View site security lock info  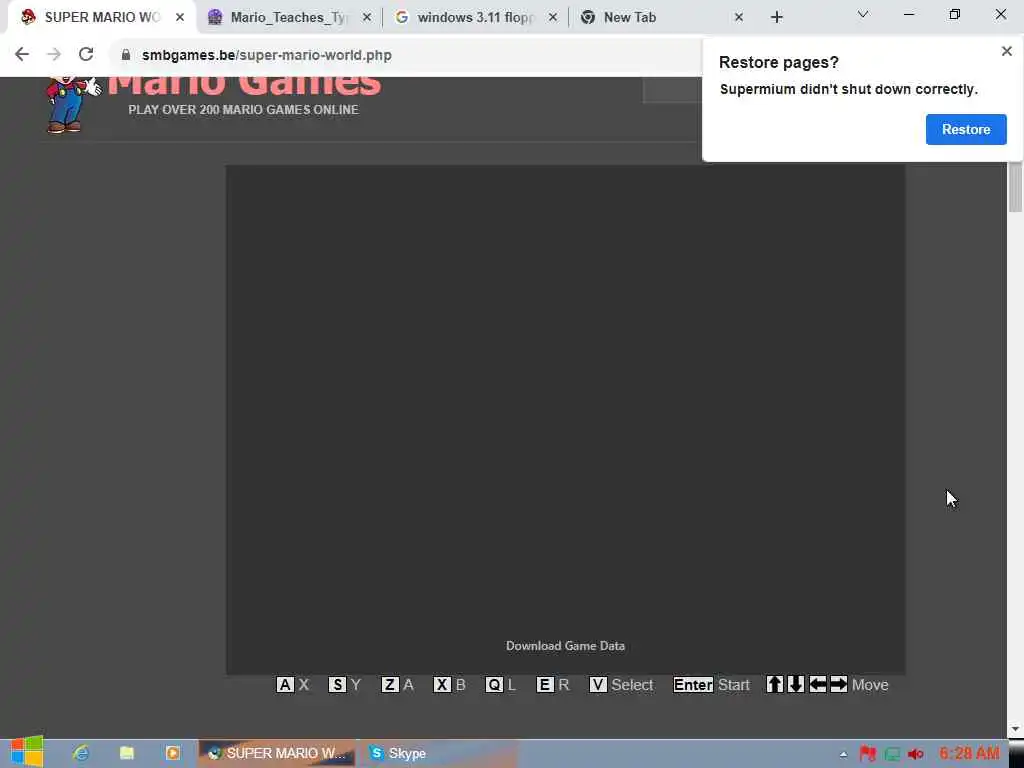[x=126, y=55]
